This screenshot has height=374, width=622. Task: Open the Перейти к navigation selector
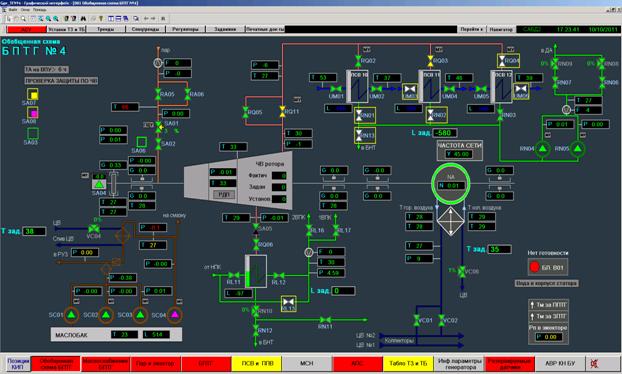tap(472, 29)
